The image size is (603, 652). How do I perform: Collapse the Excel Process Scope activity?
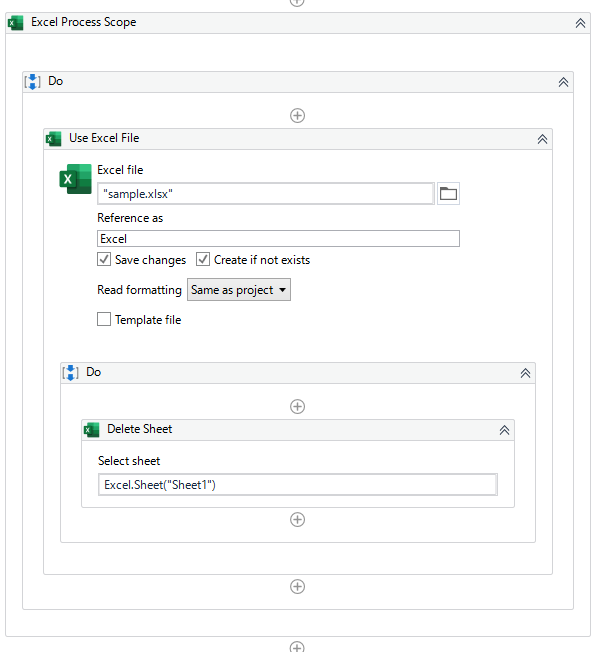pyautogui.click(x=581, y=23)
